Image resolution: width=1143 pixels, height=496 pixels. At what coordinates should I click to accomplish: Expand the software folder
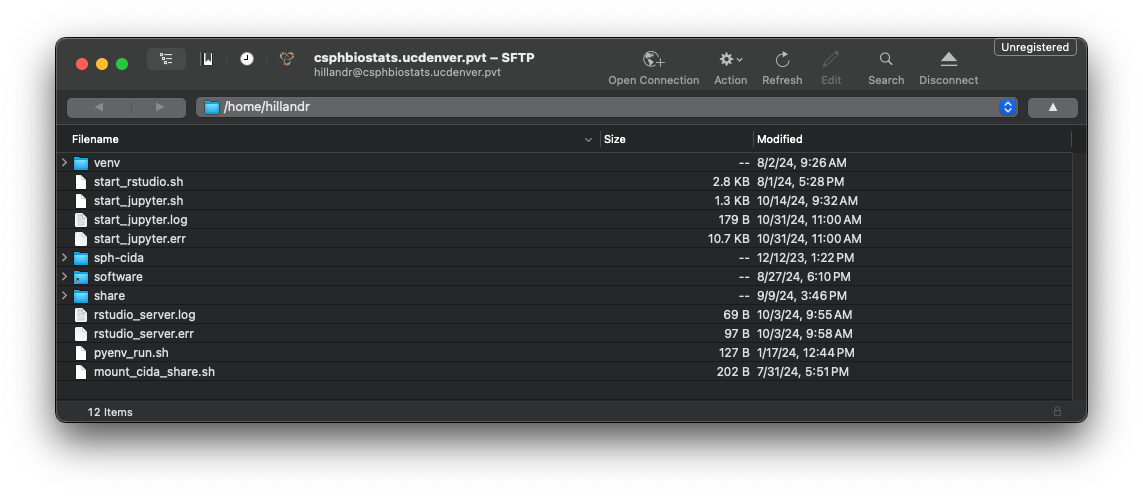[64, 276]
